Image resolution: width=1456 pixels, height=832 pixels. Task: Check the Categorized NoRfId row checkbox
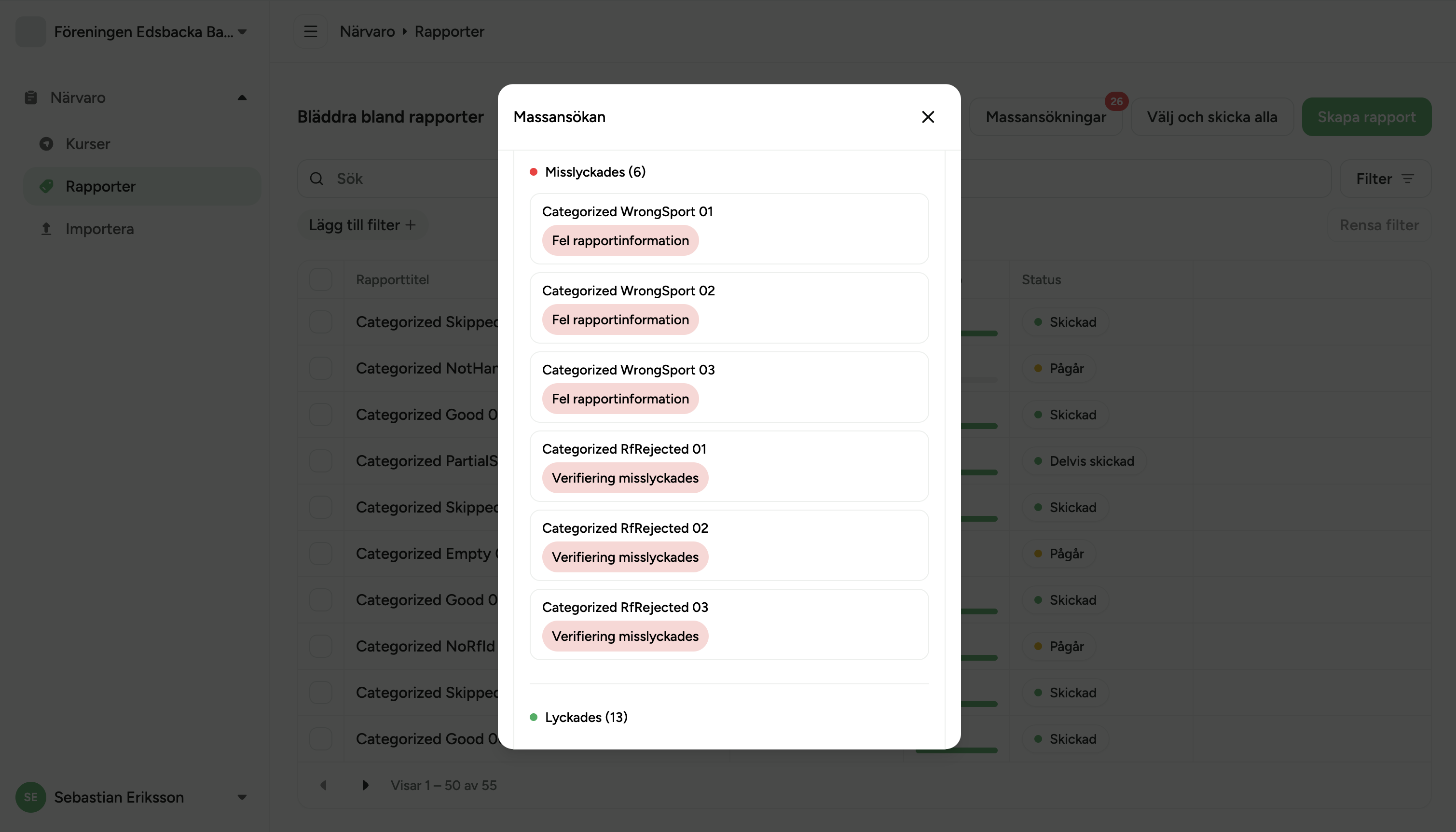tap(320, 646)
